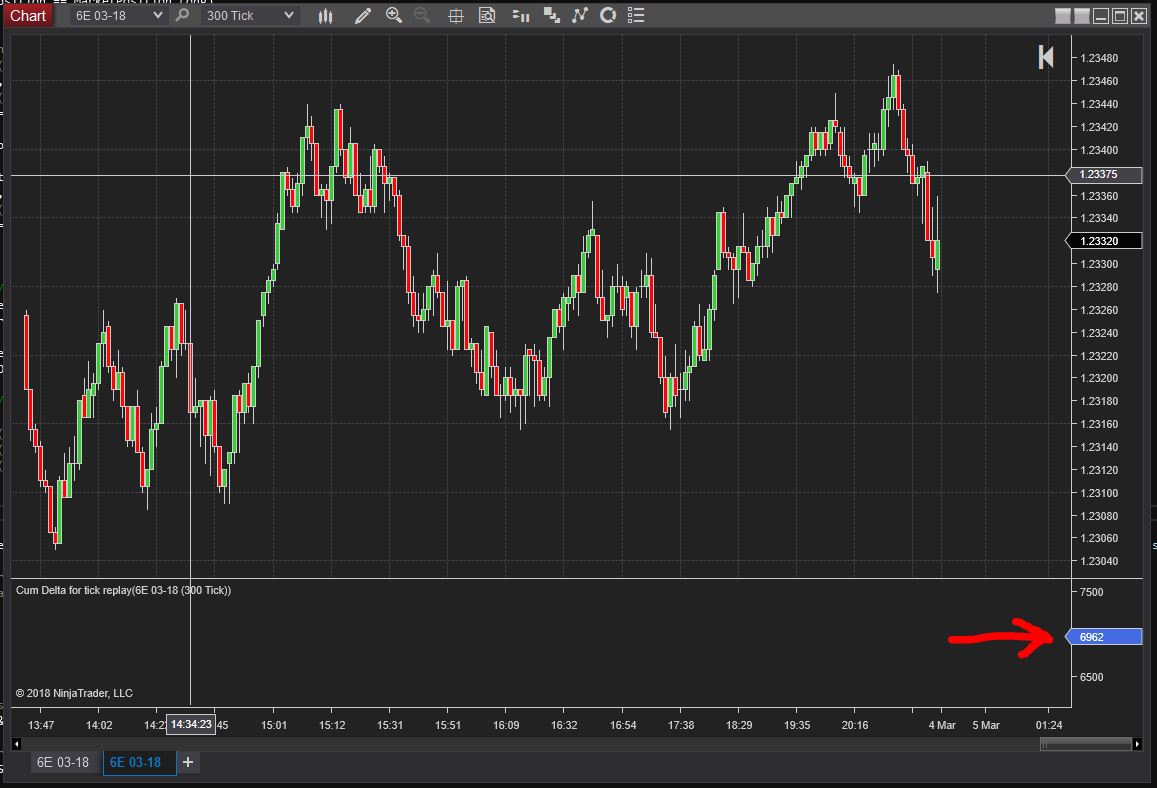Click the first gray instrument link square
1157x788 pixels.
click(1063, 16)
